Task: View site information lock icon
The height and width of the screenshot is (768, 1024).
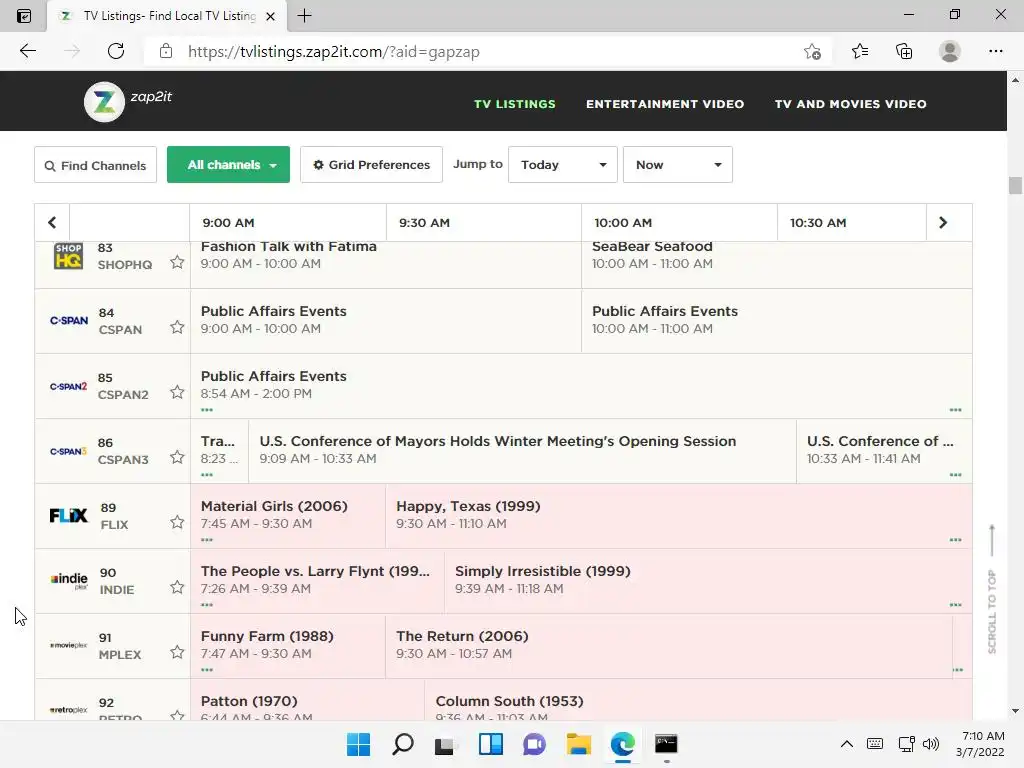Action: (x=166, y=51)
